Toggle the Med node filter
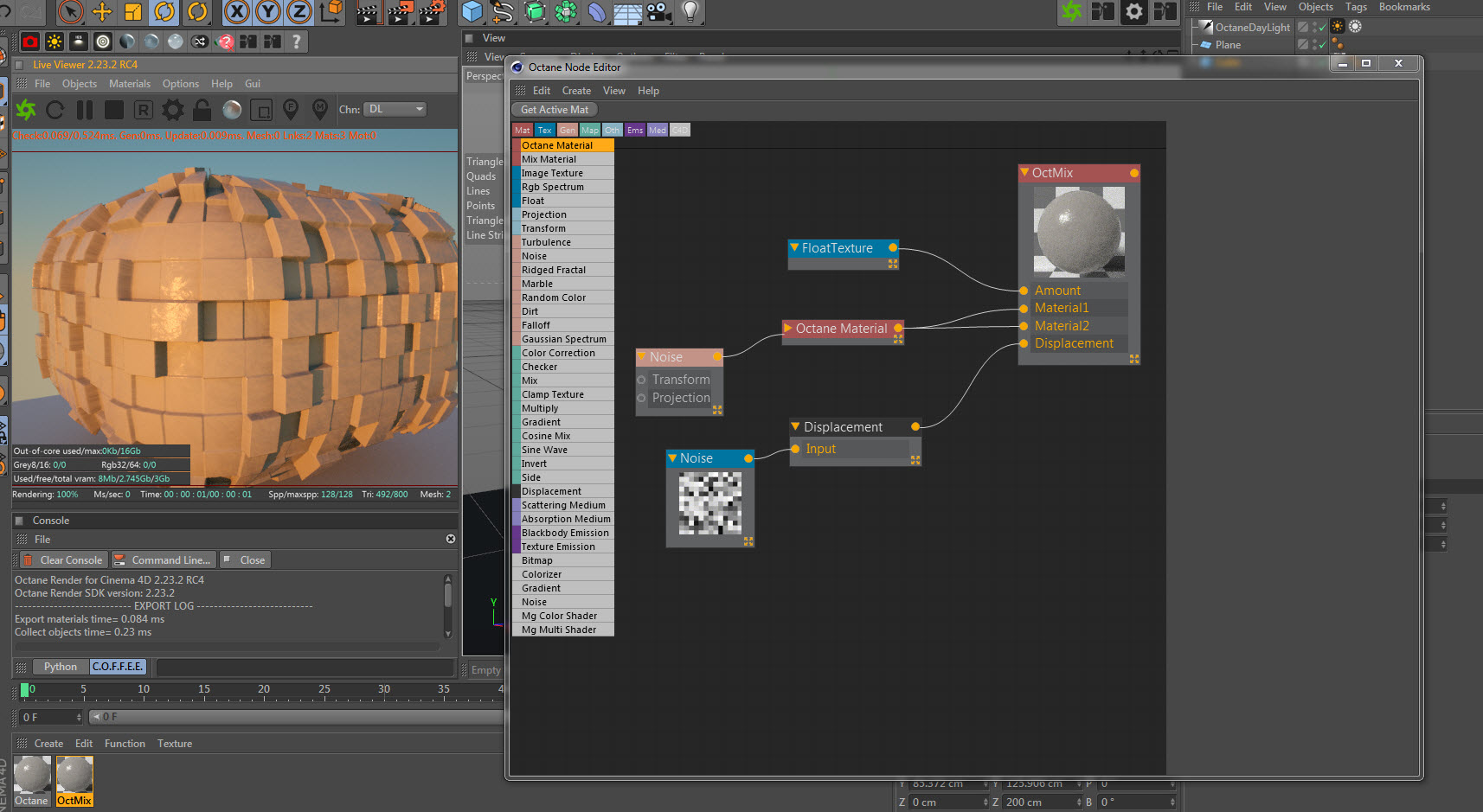Image resolution: width=1483 pixels, height=812 pixels. click(658, 131)
